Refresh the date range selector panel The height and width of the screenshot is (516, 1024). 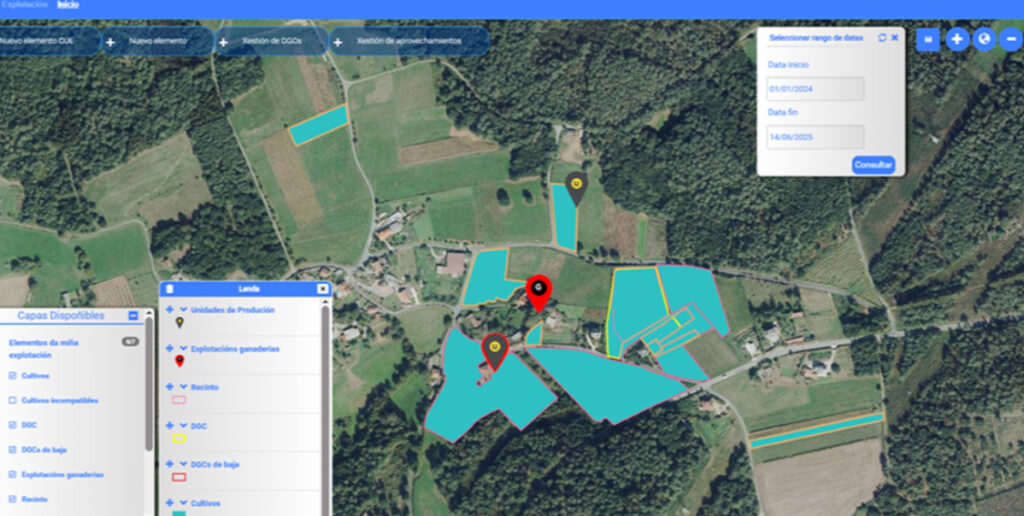click(x=882, y=37)
